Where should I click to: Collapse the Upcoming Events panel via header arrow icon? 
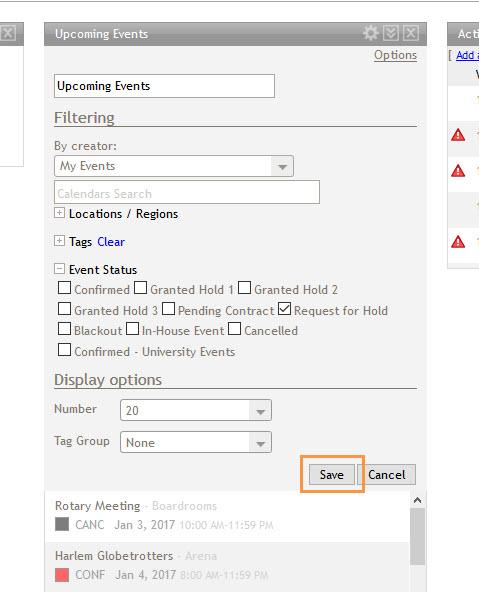click(x=391, y=33)
